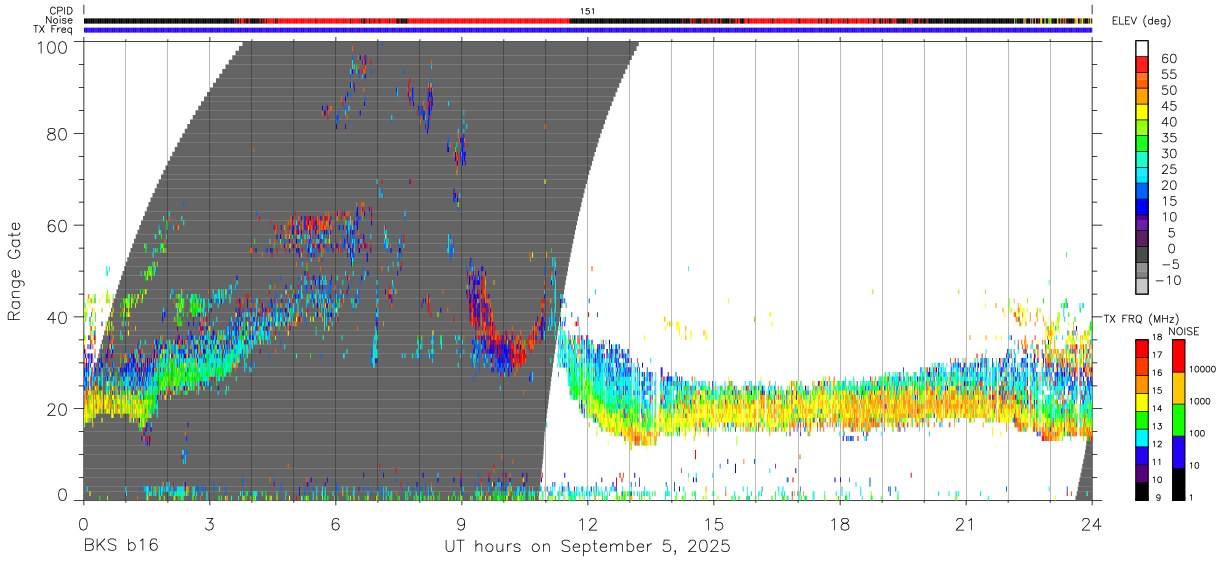Click elevation legend value -10

point(1167,279)
